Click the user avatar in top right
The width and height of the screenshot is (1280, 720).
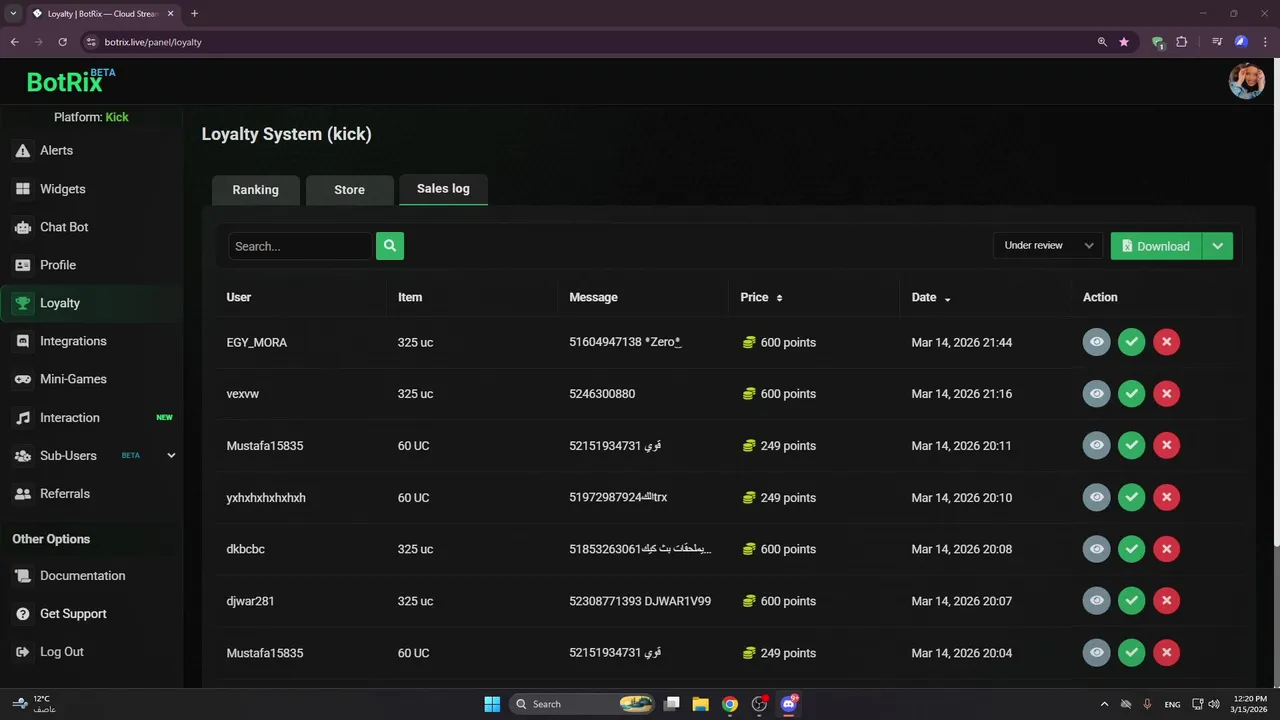tap(1246, 81)
